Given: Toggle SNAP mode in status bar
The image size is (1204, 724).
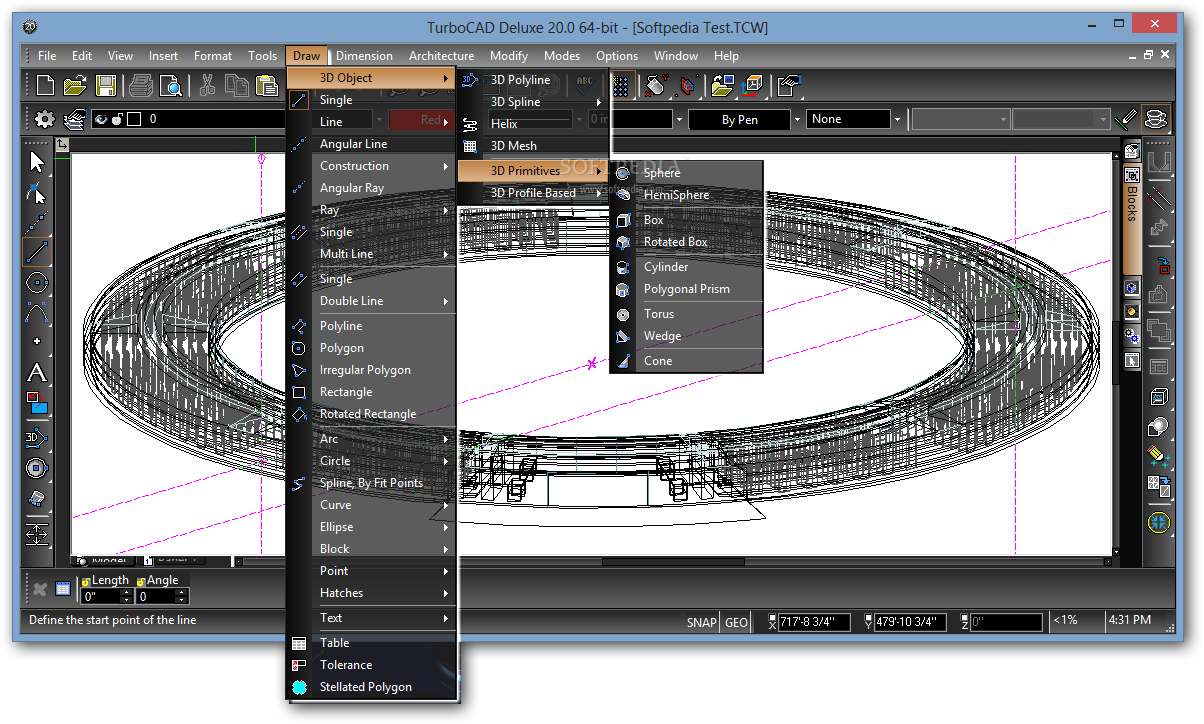Looking at the screenshot, I should pyautogui.click(x=701, y=622).
